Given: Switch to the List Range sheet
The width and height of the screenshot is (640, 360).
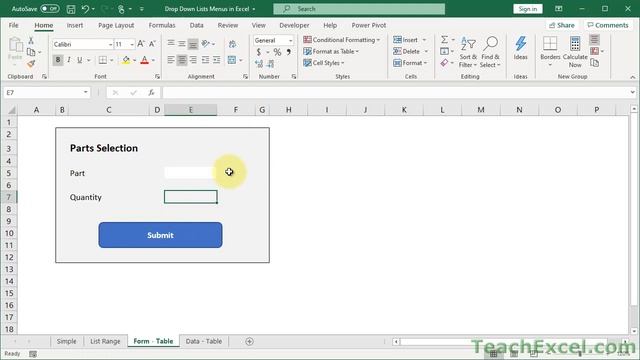Looking at the screenshot, I should pos(105,341).
